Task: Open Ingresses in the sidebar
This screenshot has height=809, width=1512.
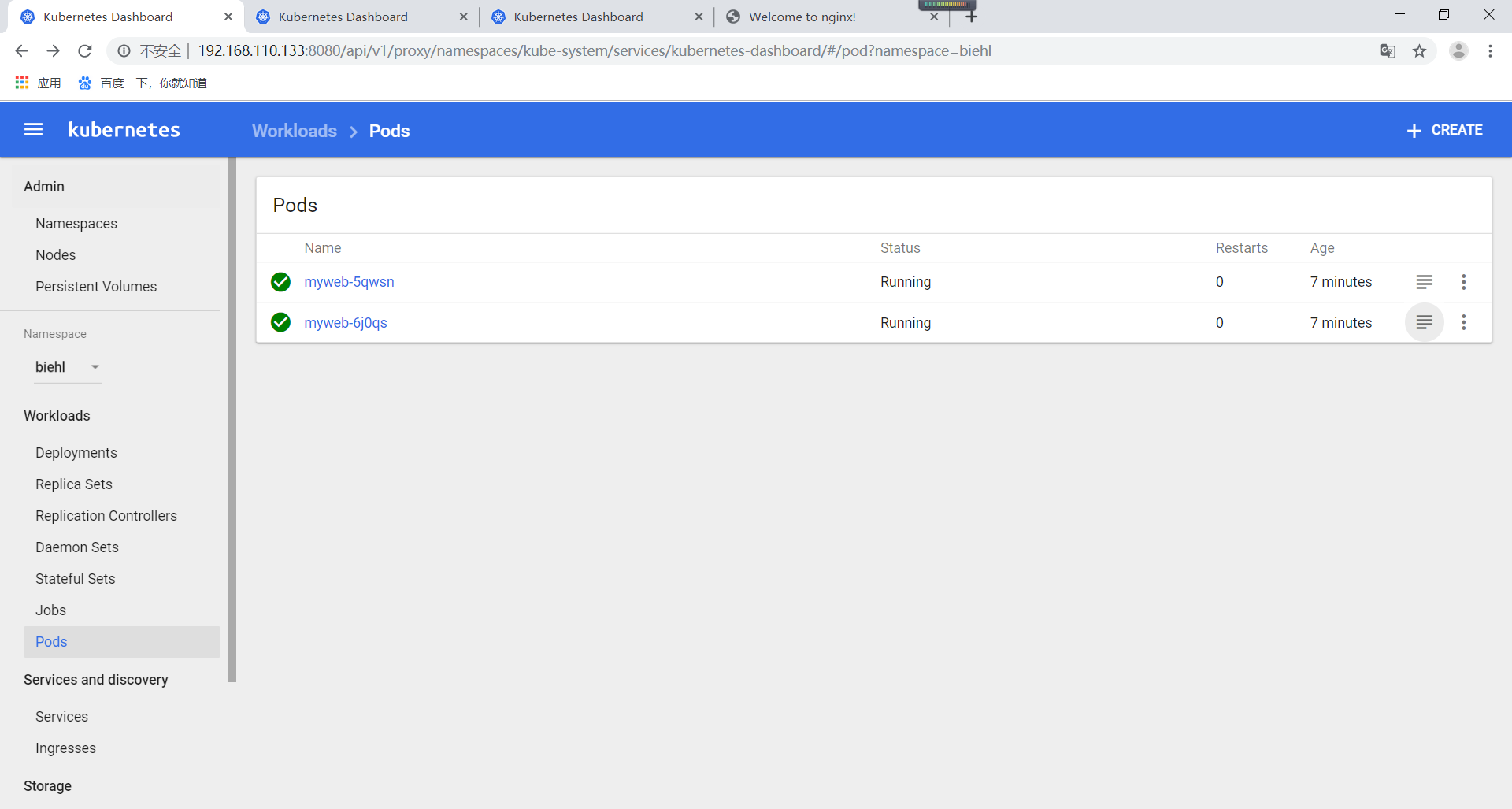Action: (x=65, y=748)
